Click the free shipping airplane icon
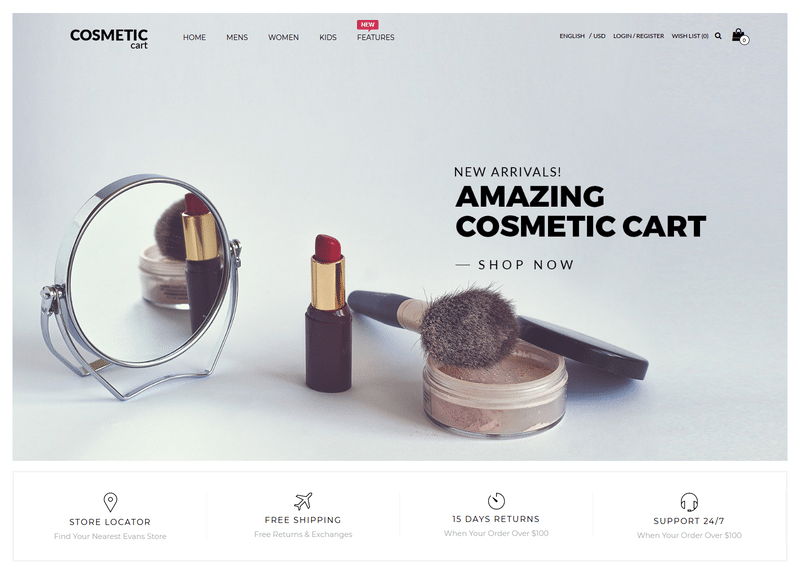The image size is (800, 567). coord(303,501)
